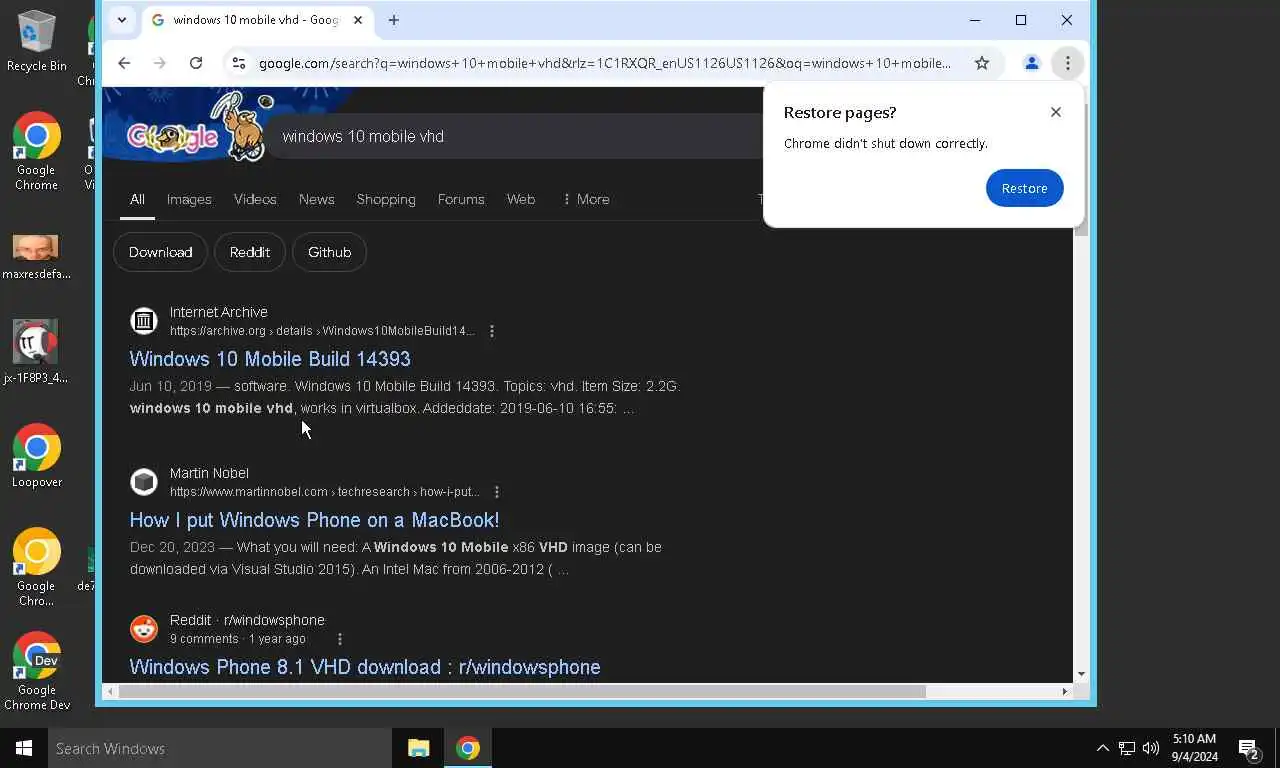Viewport: 1280px width, 768px height.
Task: Switch to Shopping results
Action: coord(386,199)
